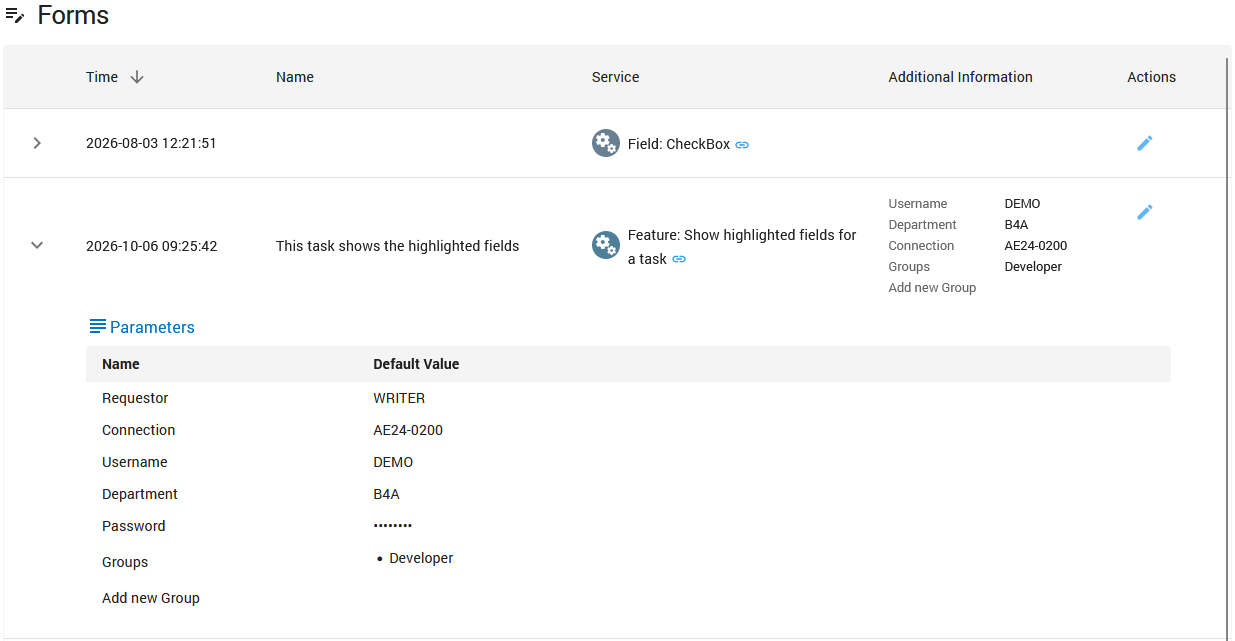The width and height of the screenshot is (1235, 641).
Task: Click the Name column header
Action: (295, 77)
